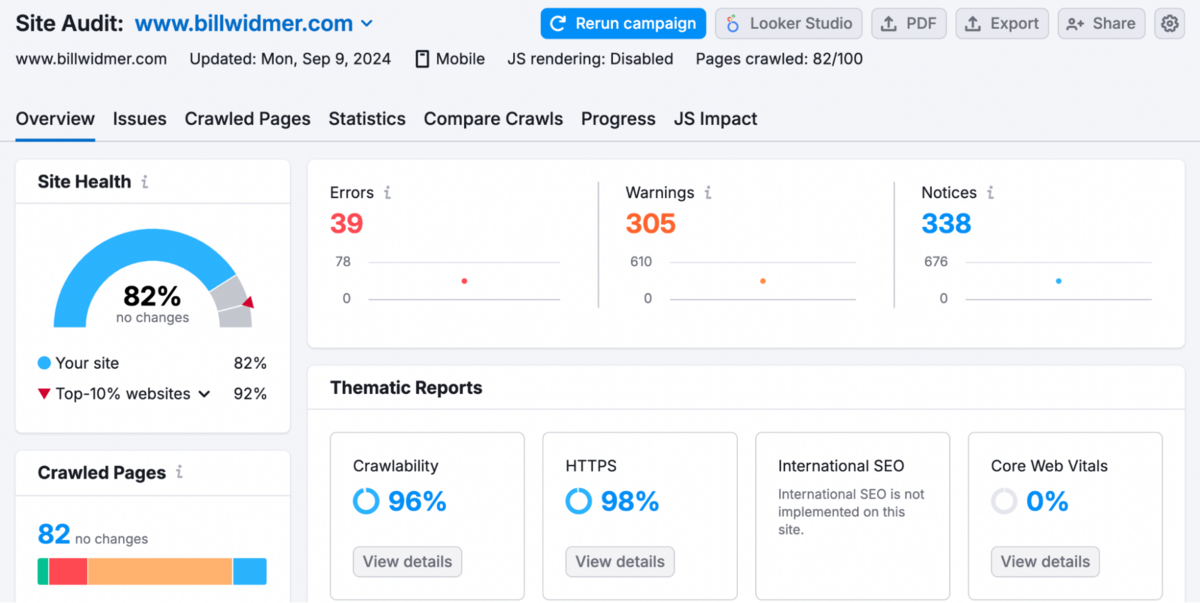Image resolution: width=1200 pixels, height=603 pixels.
Task: Click blue dot on Notices chart
Action: click(x=1058, y=281)
